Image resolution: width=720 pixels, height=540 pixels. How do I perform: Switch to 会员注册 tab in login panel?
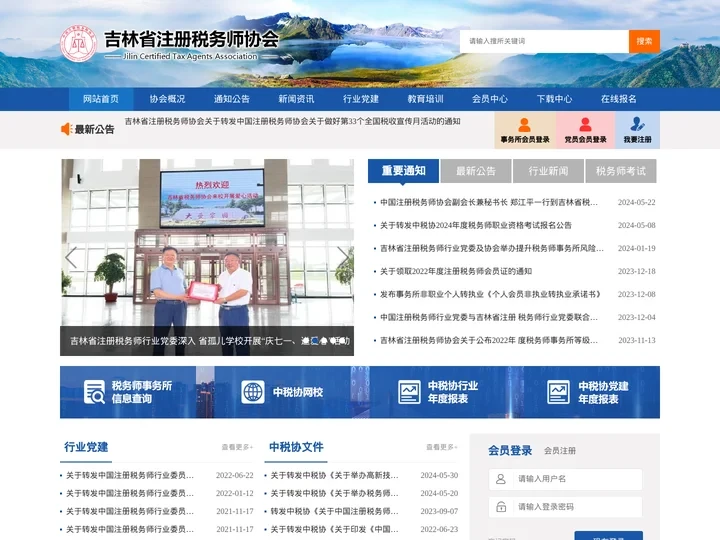560,450
